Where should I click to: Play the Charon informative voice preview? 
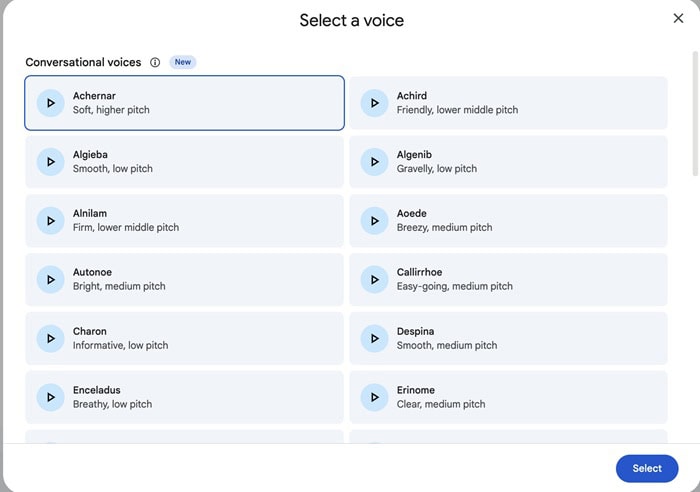point(50,338)
